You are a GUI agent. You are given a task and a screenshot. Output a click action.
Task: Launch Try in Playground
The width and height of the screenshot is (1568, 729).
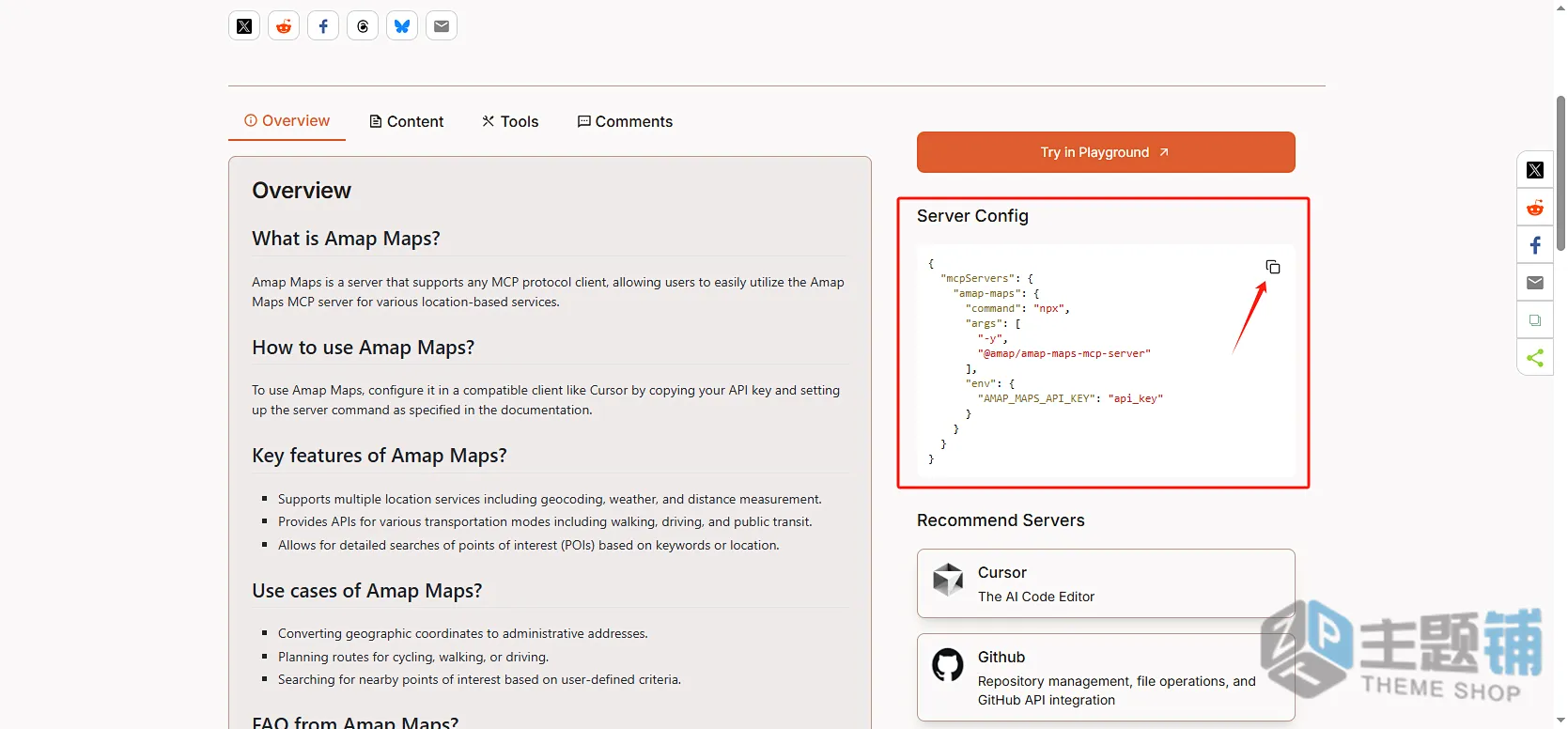click(1106, 152)
